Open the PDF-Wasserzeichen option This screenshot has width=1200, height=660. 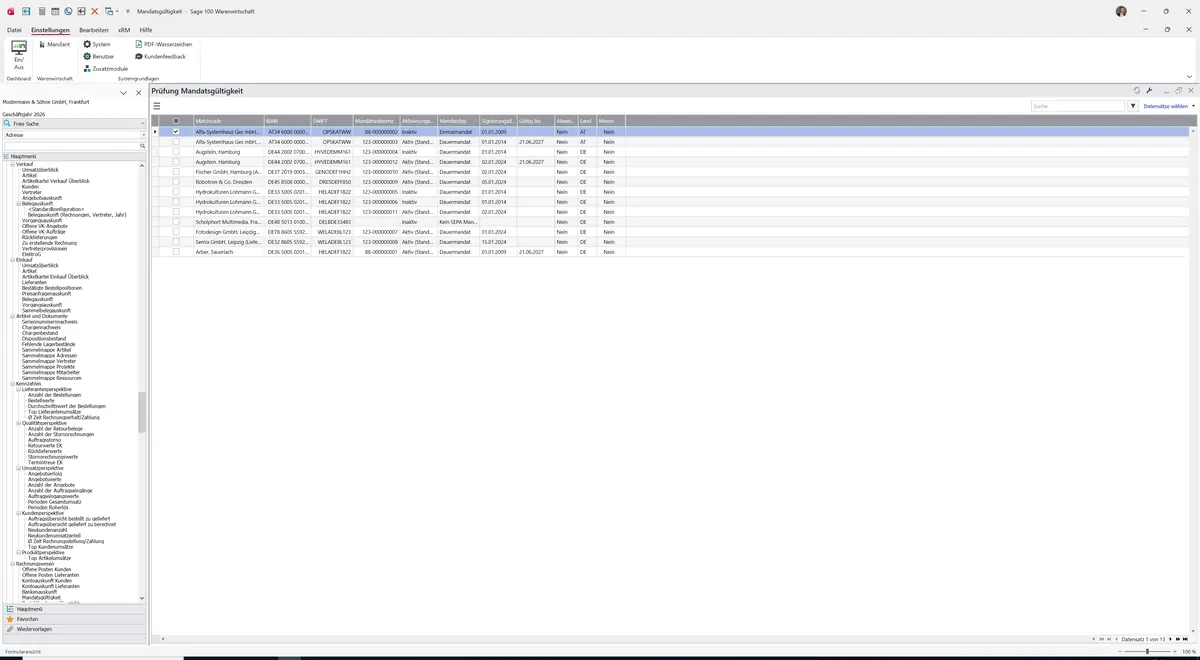163,44
